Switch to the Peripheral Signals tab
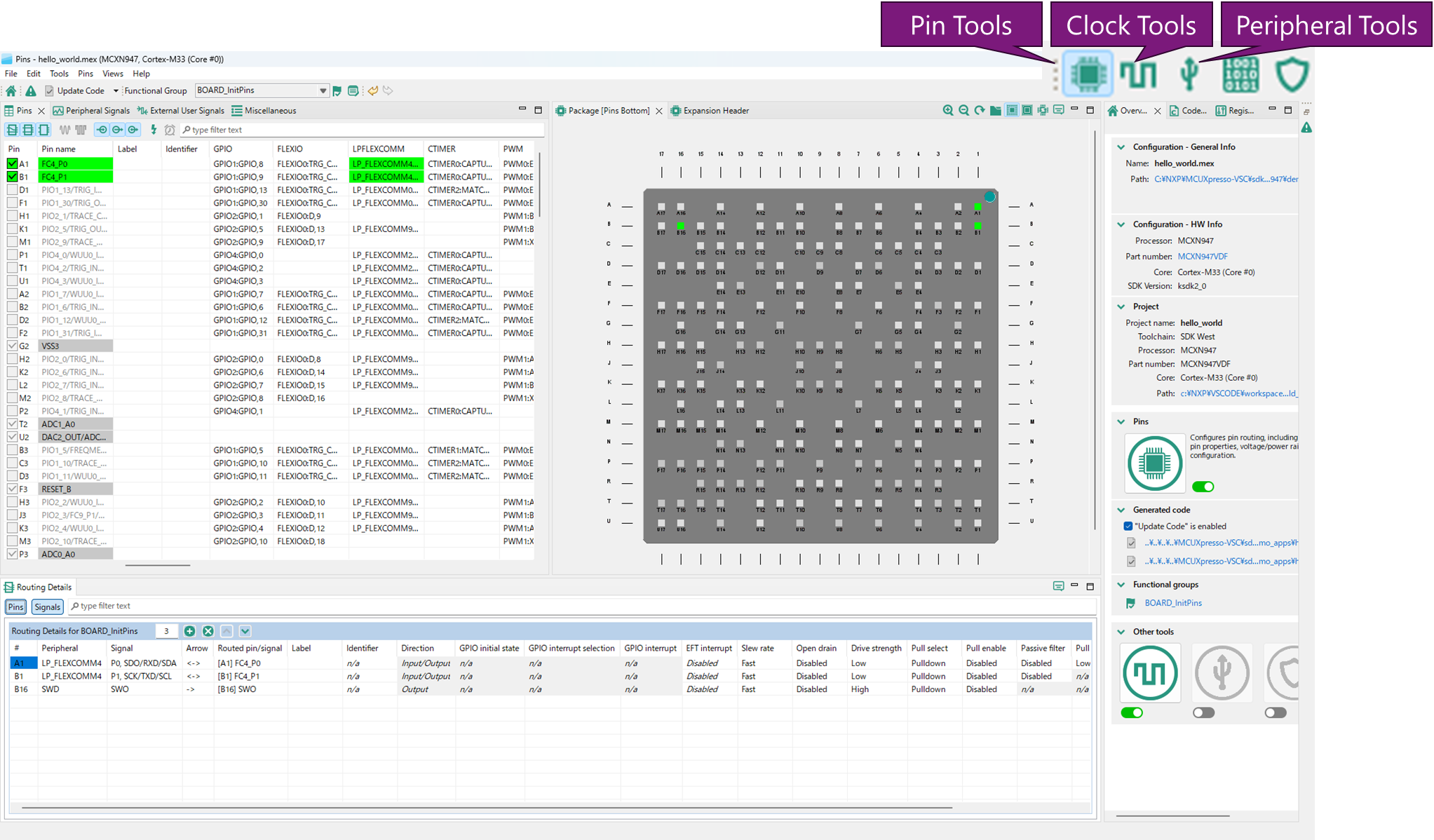This screenshot has height=840, width=1434. [92, 111]
